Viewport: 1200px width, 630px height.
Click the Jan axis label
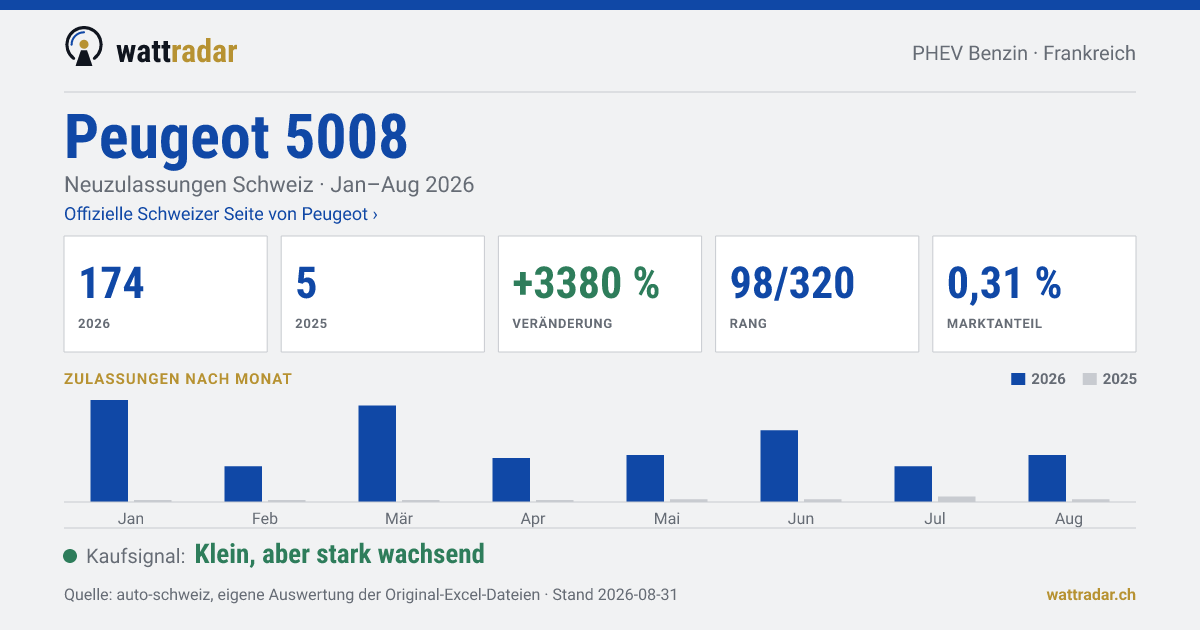click(131, 518)
